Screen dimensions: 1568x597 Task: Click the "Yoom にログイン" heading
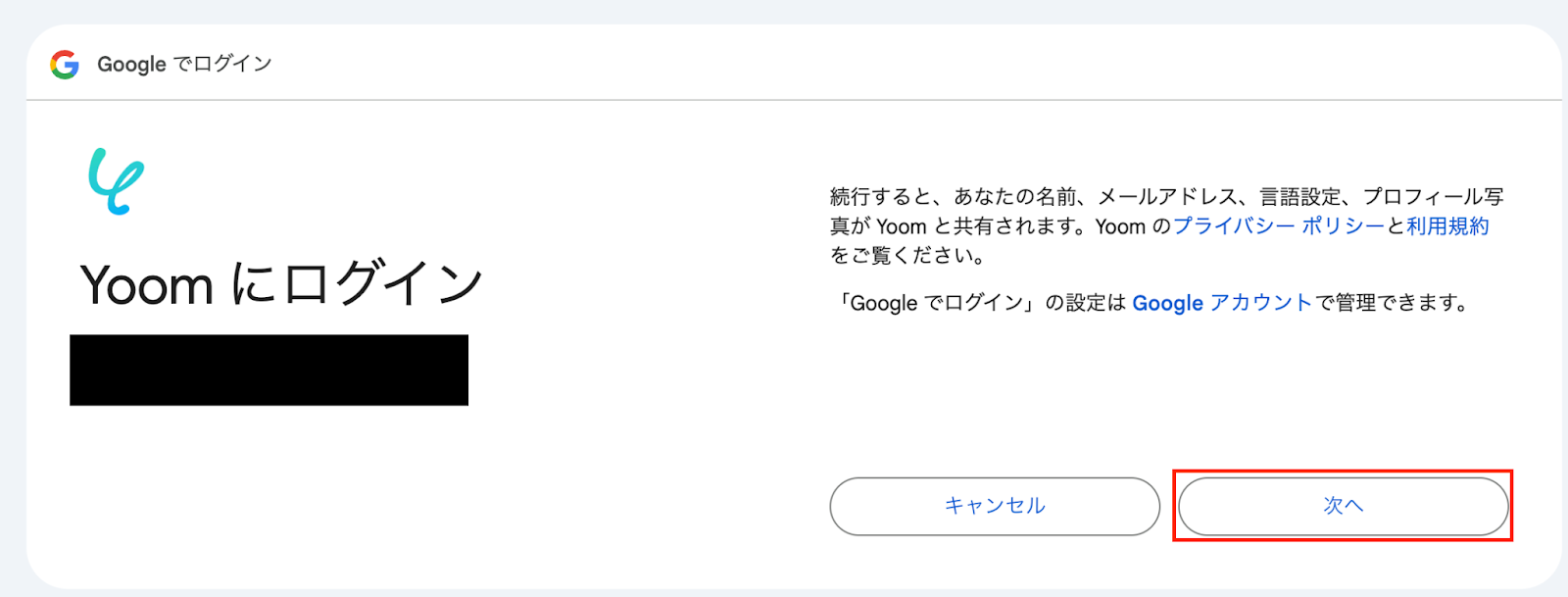[x=282, y=284]
